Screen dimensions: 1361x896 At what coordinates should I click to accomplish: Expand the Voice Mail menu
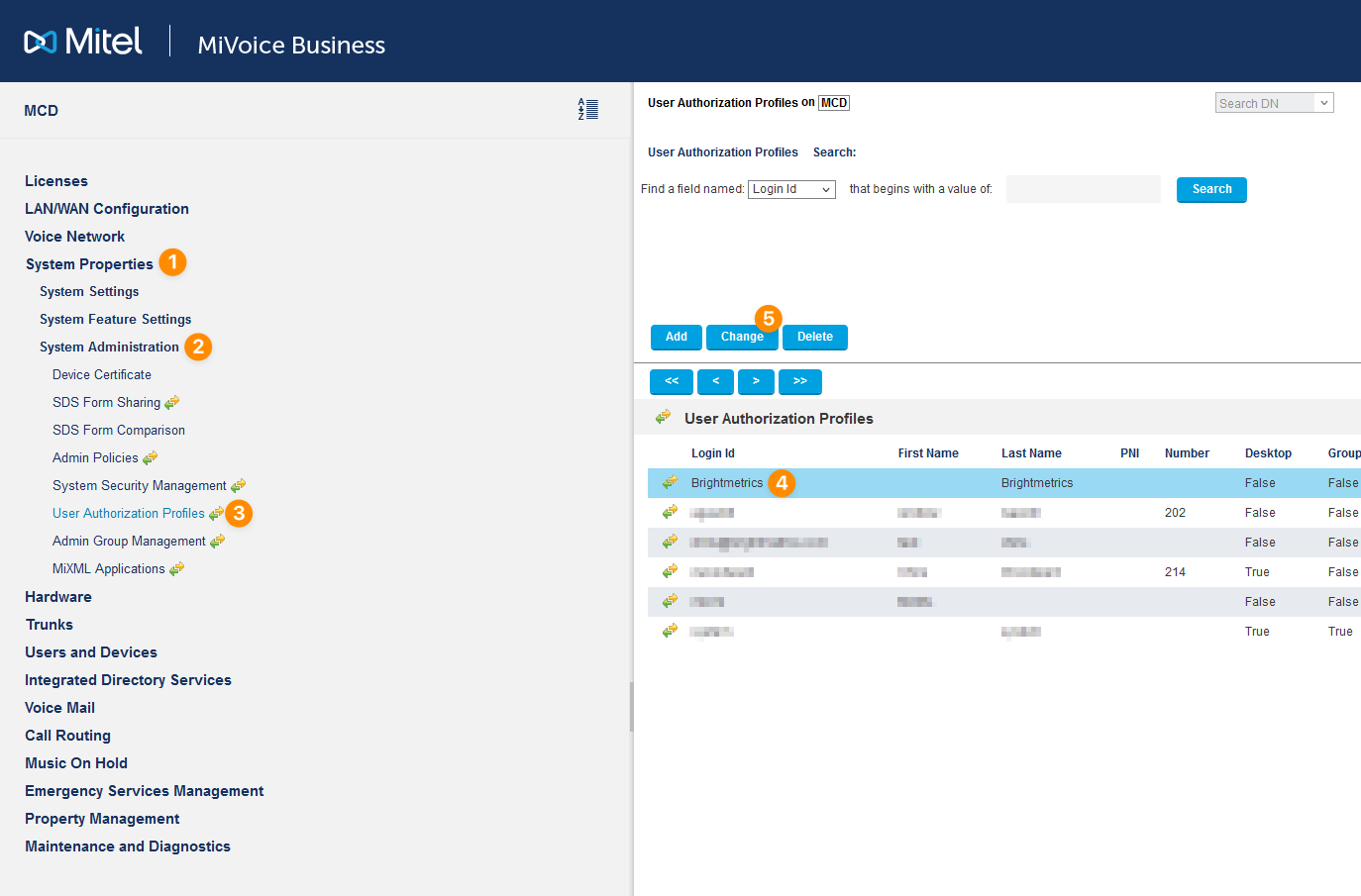point(59,708)
